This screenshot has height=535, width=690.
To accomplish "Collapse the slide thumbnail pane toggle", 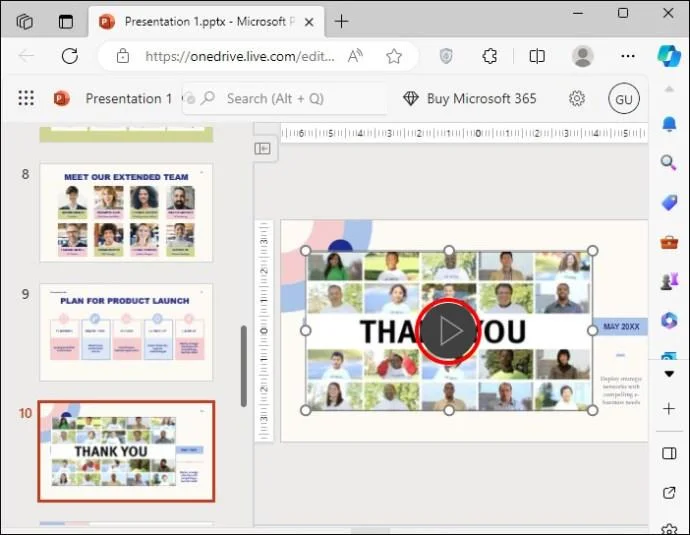I will 263,149.
